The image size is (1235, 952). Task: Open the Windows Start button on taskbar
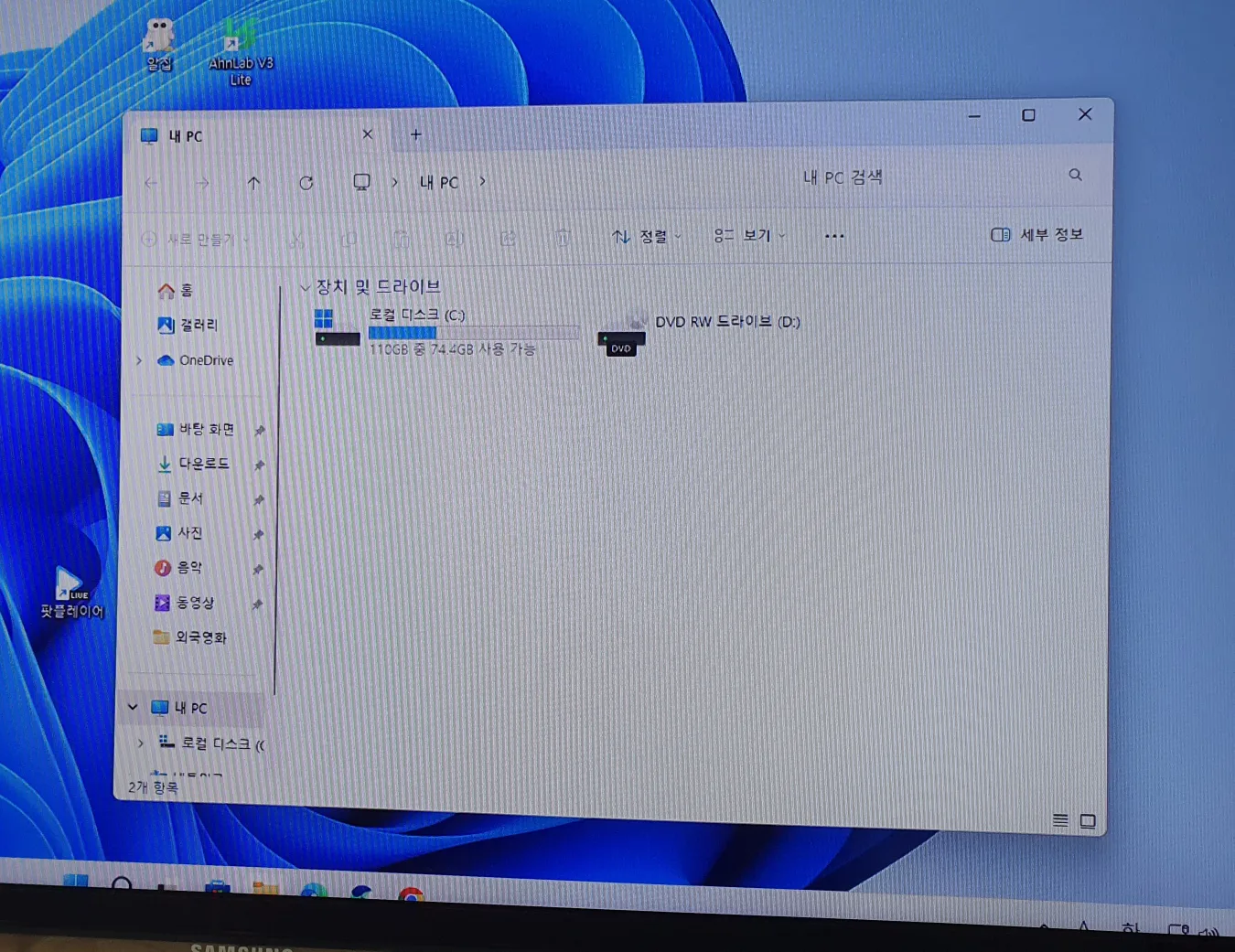(x=76, y=882)
